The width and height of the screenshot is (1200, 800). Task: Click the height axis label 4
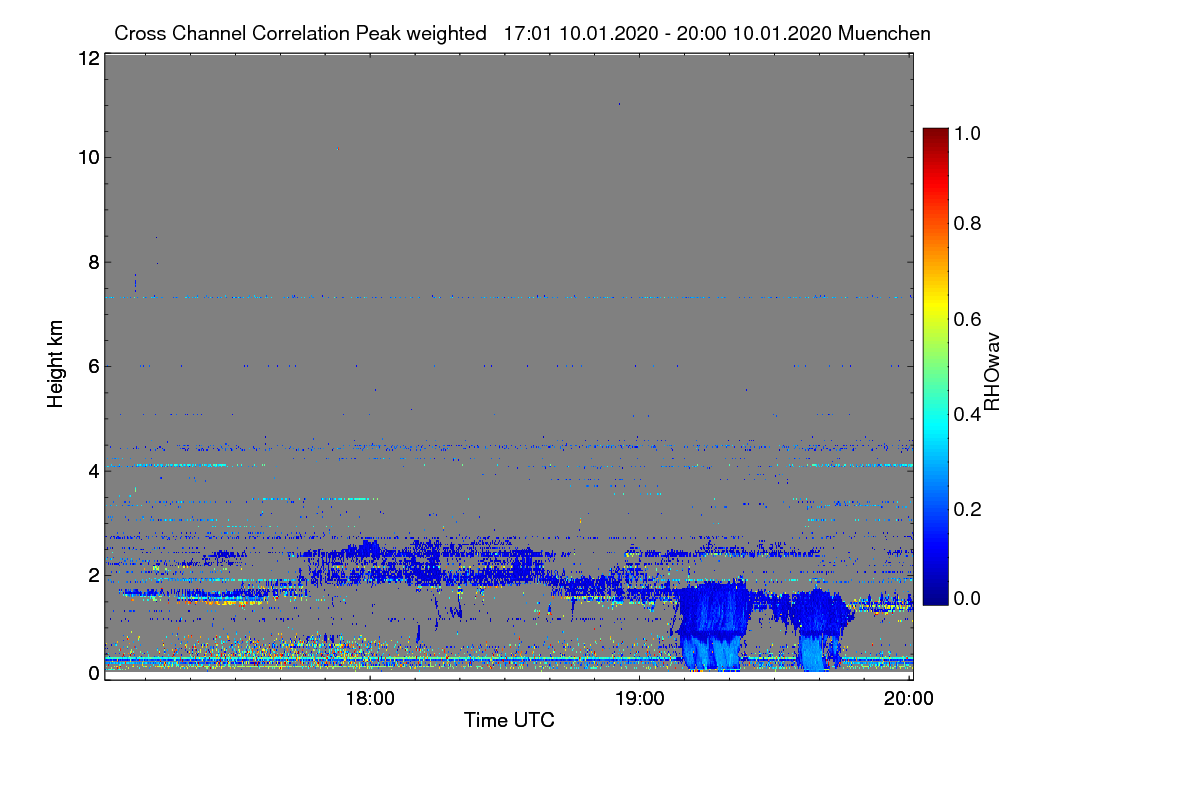[x=93, y=470]
